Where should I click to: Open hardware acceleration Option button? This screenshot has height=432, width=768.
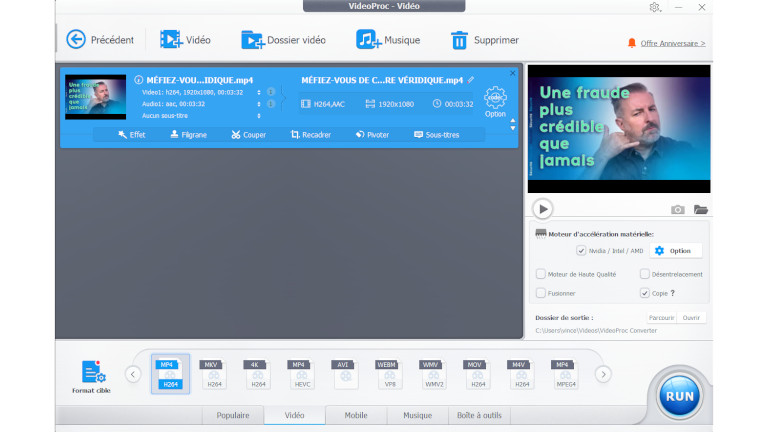[x=675, y=251]
